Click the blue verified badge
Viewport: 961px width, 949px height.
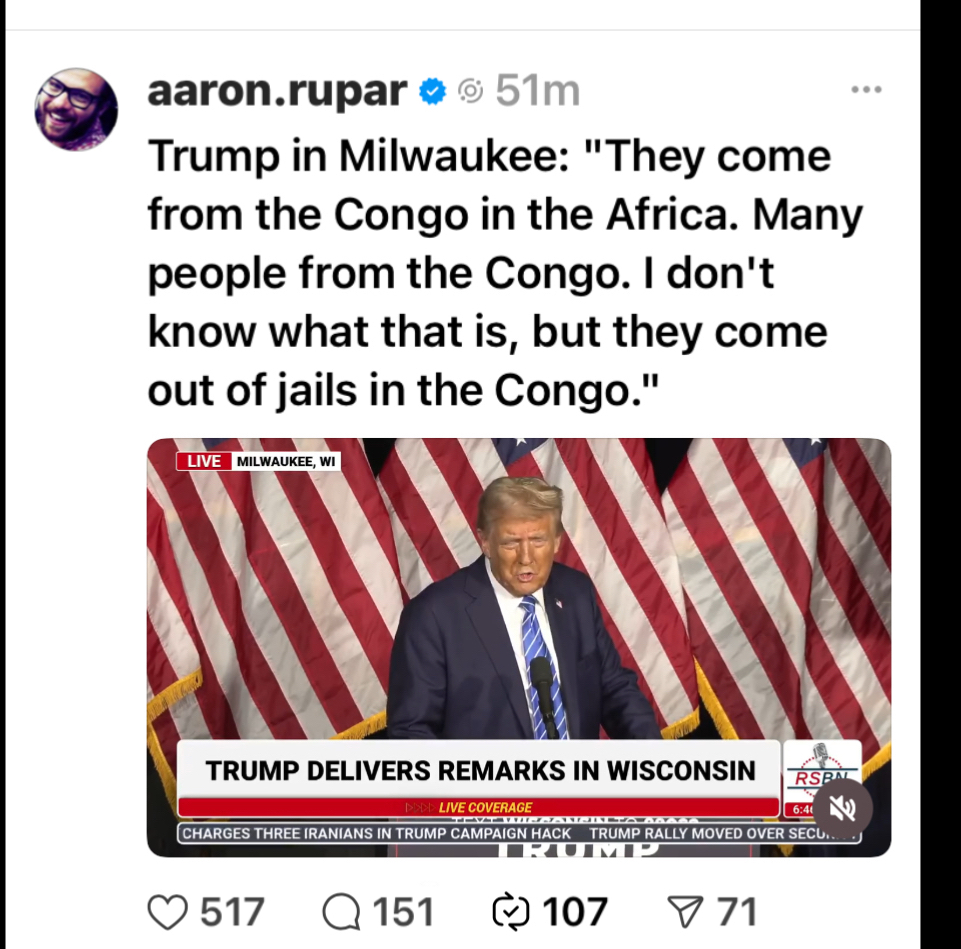click(432, 91)
